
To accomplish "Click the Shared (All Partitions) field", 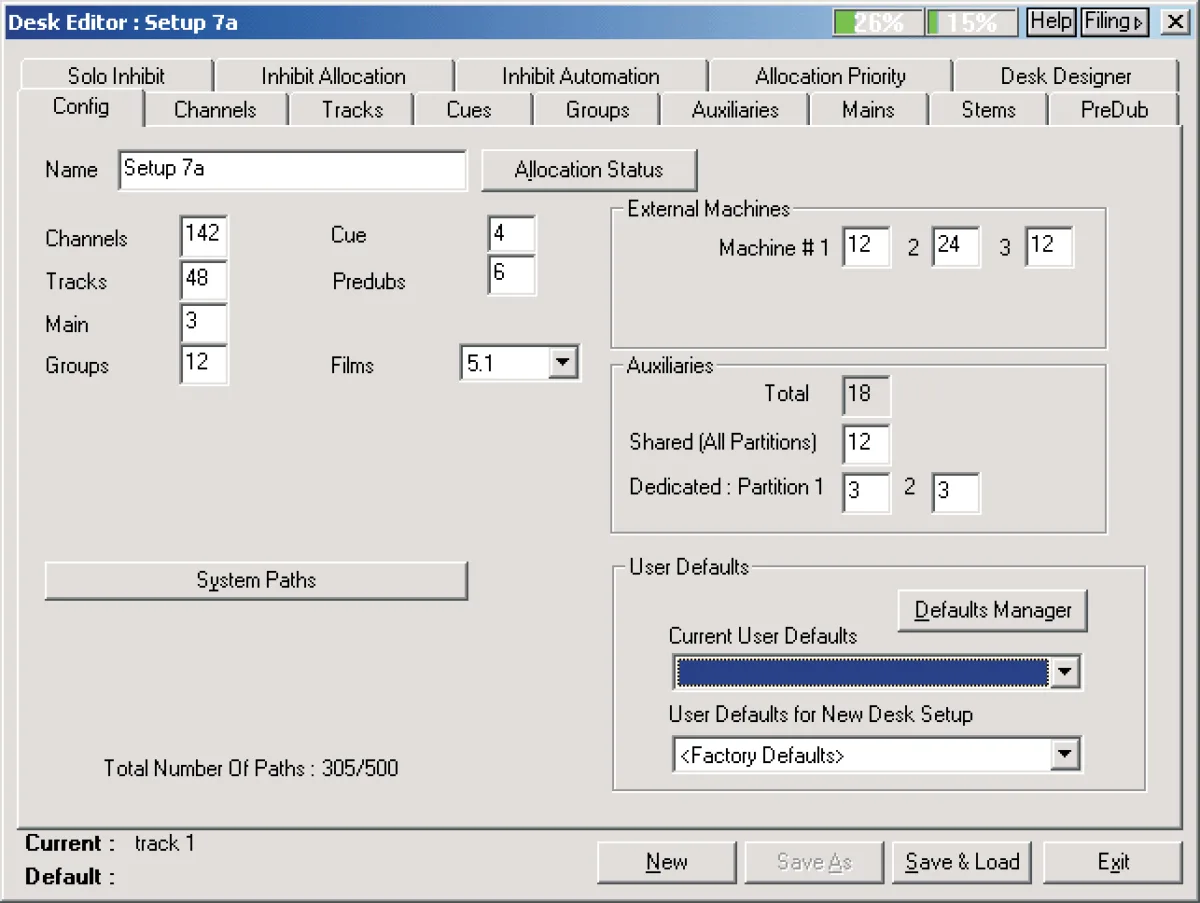I will point(866,445).
